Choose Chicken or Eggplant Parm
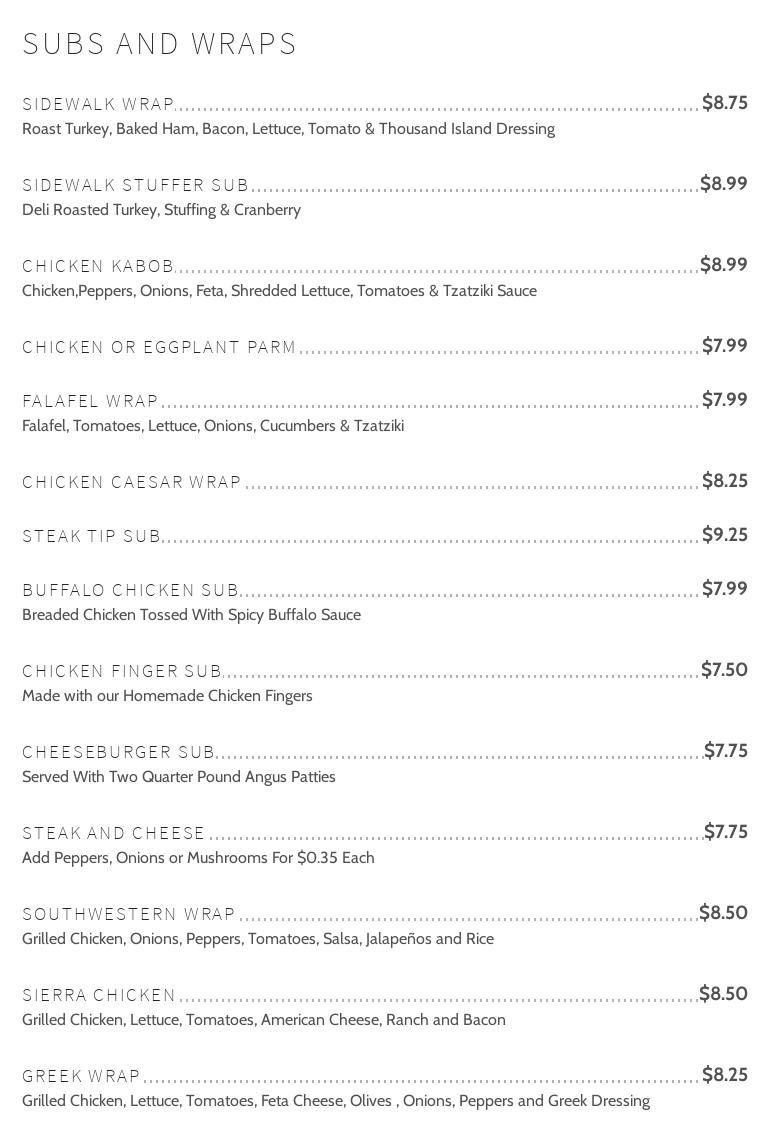This screenshot has height=1141, width=770. [x=159, y=347]
